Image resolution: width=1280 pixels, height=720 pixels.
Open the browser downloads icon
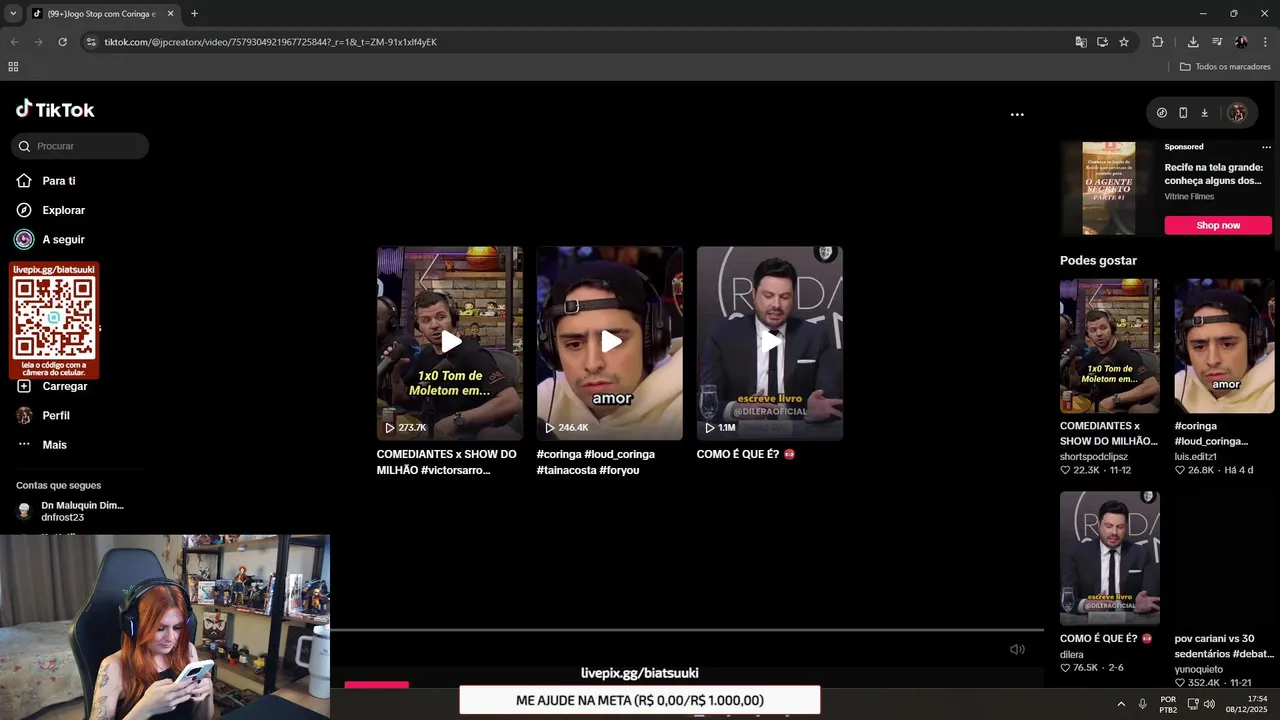tap(1193, 42)
